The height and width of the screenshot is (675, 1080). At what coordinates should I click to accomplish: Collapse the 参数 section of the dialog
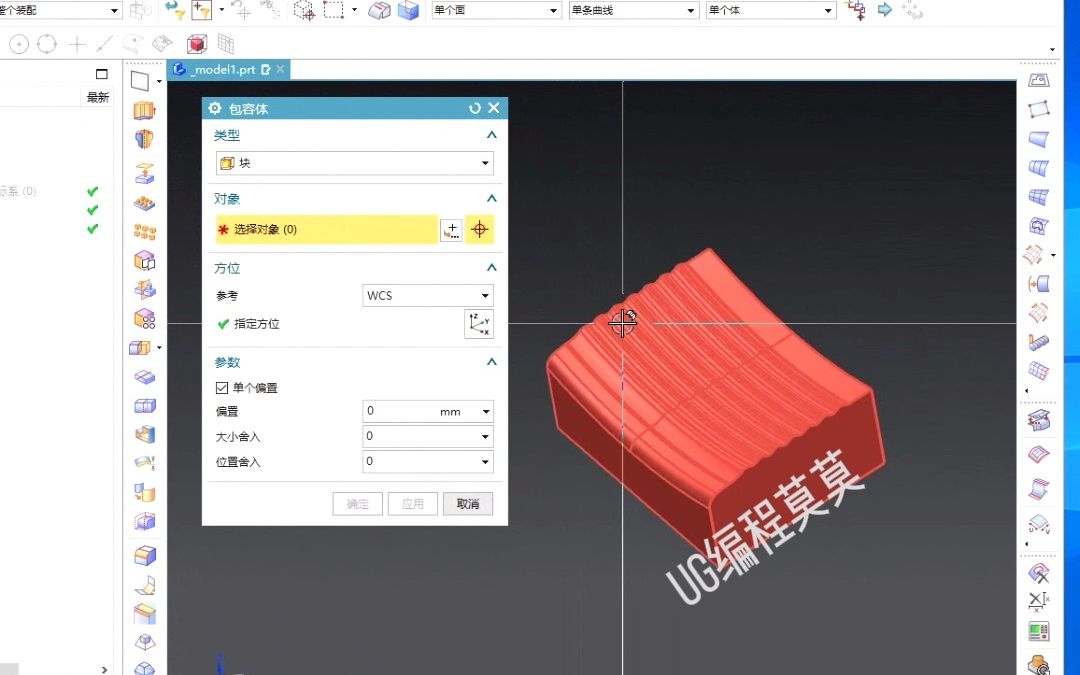click(491, 363)
